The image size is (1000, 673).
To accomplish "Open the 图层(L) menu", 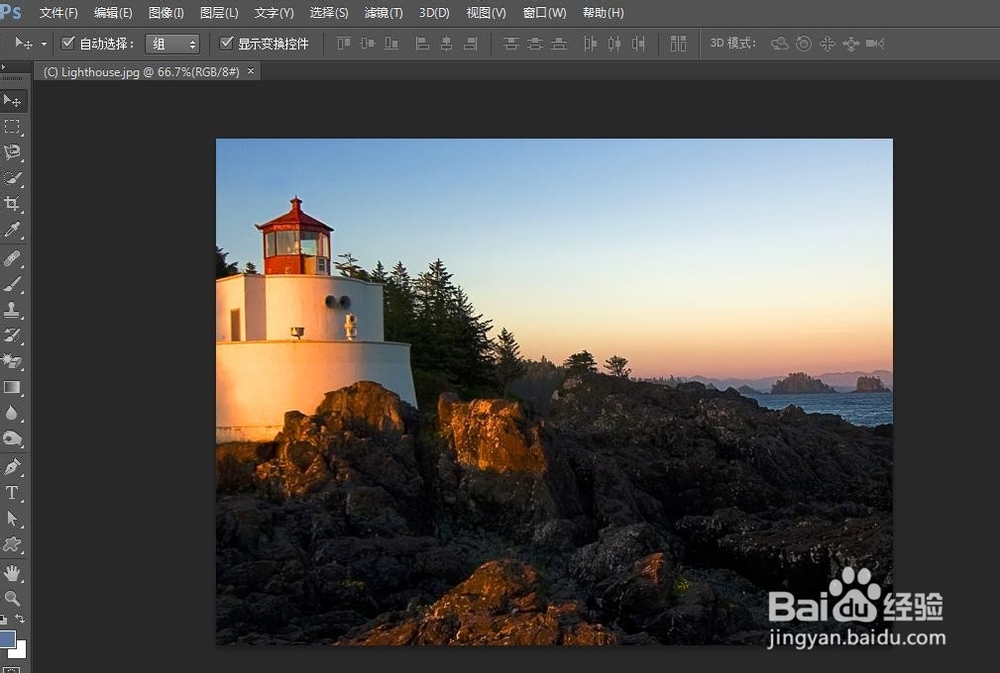I will click(219, 13).
